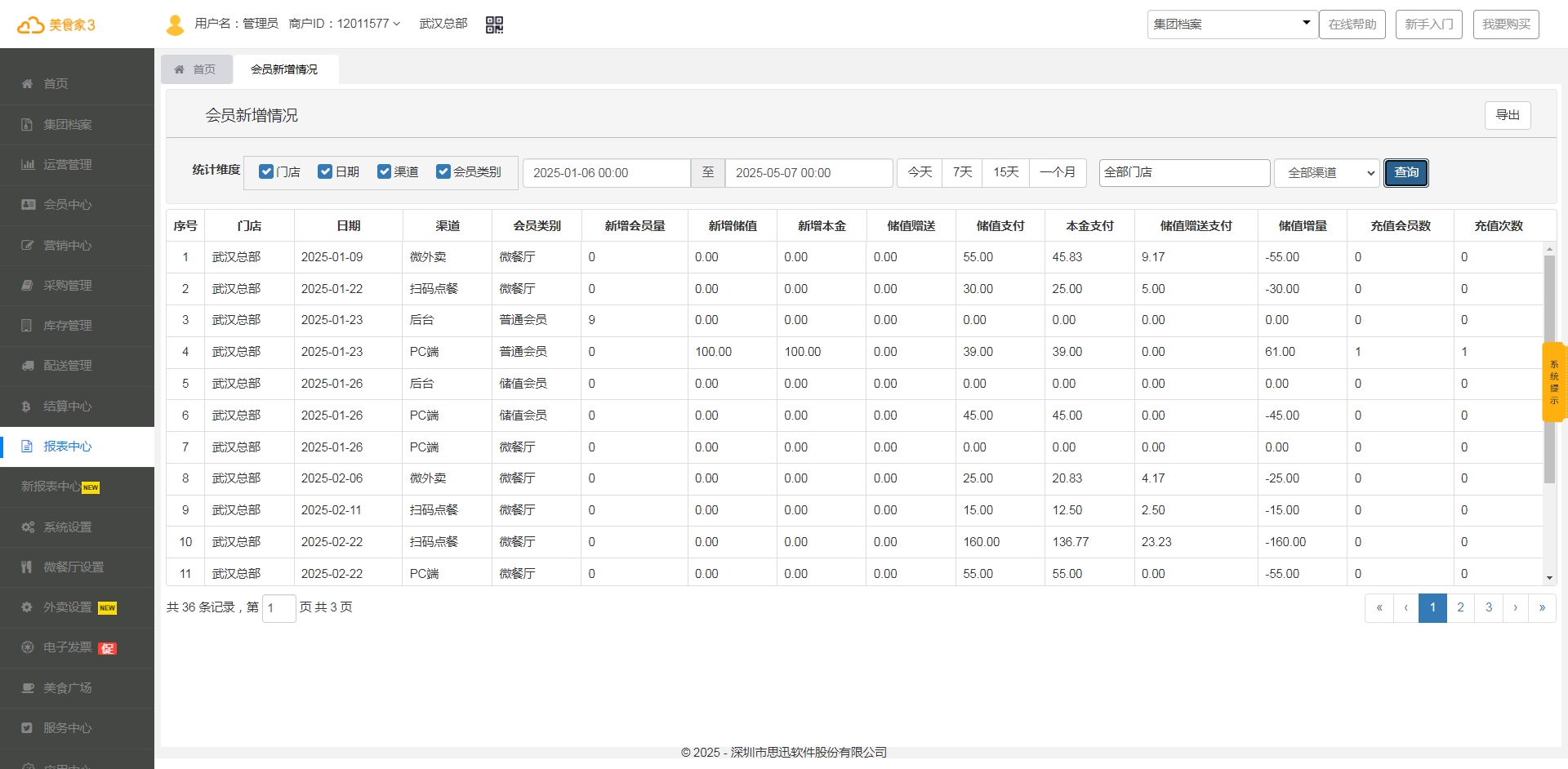Select the 7天 date range button

(x=962, y=172)
